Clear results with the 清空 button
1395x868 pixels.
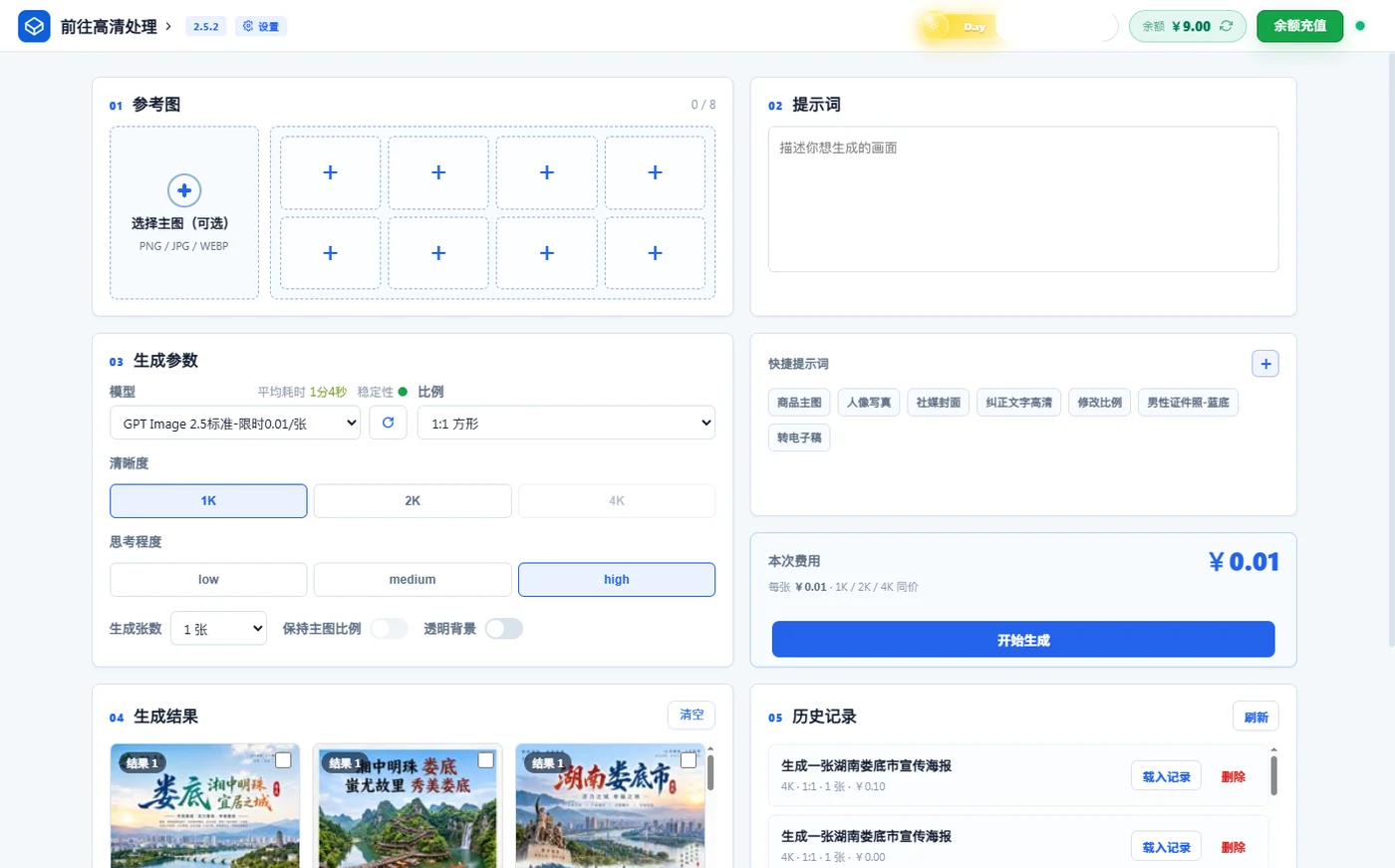pyautogui.click(x=692, y=716)
